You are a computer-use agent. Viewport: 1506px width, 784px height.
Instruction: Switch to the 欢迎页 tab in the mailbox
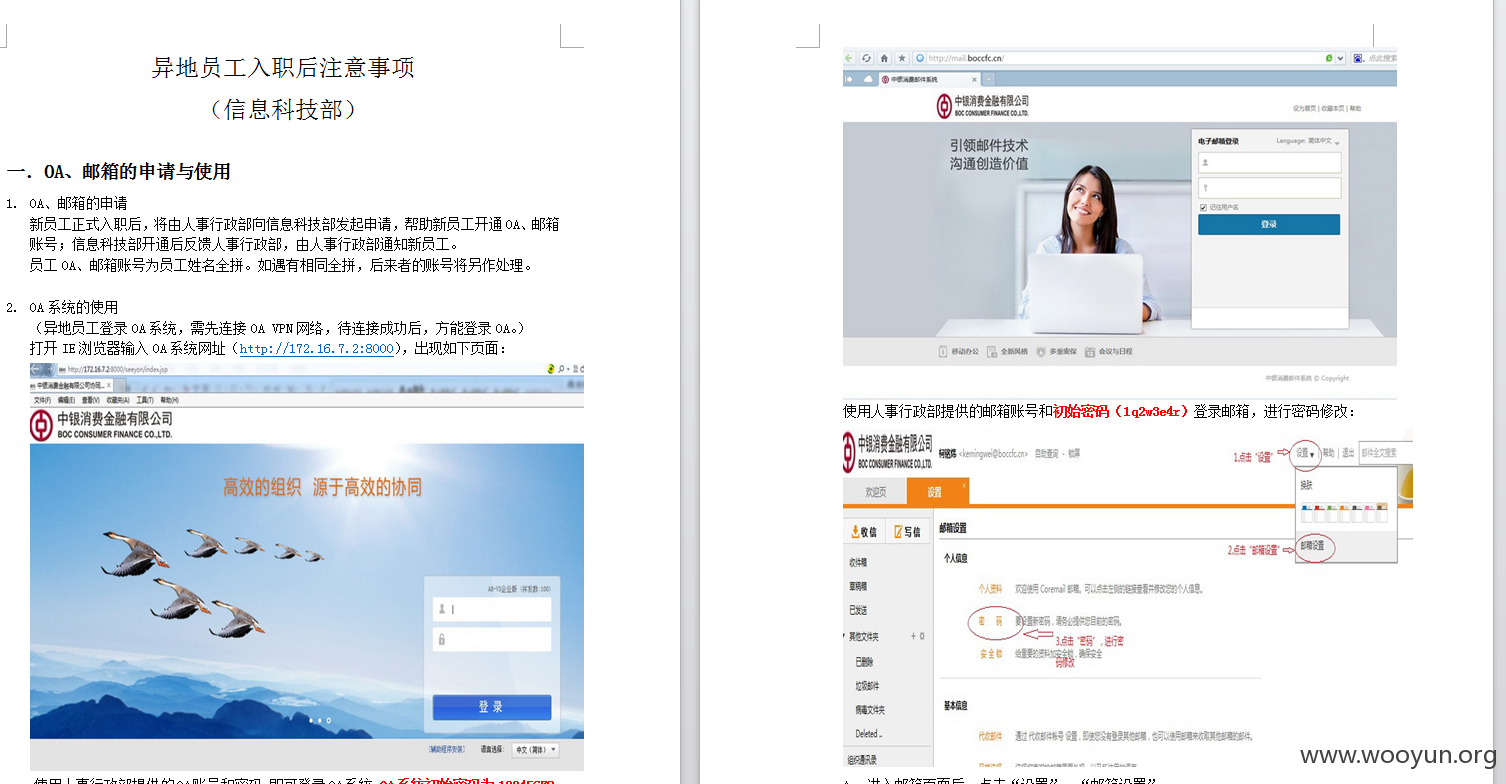(875, 492)
